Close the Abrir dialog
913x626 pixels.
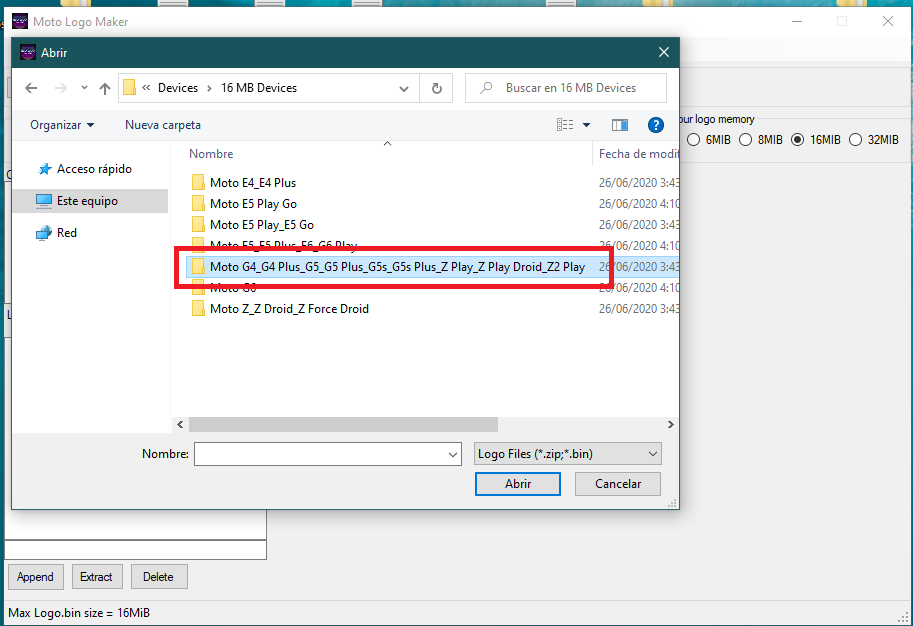[664, 52]
